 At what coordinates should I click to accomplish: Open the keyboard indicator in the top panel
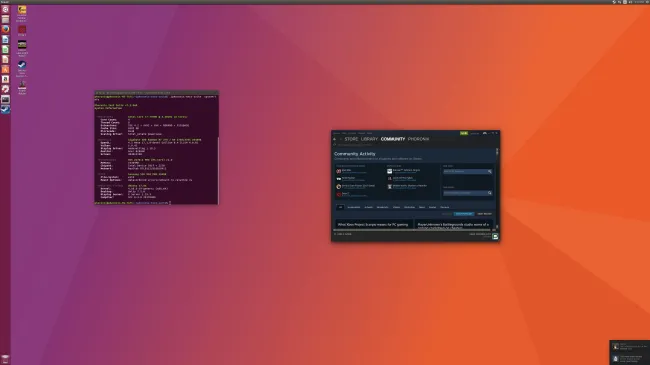[625, 2]
